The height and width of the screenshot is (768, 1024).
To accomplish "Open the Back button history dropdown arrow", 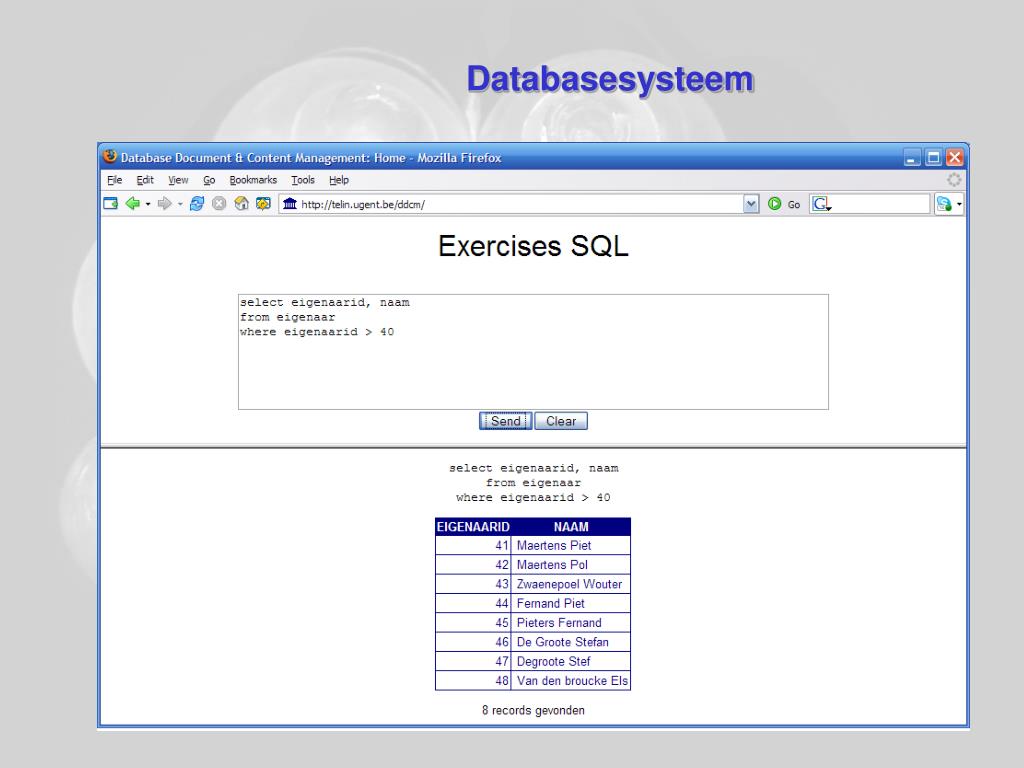I will (x=148, y=204).
